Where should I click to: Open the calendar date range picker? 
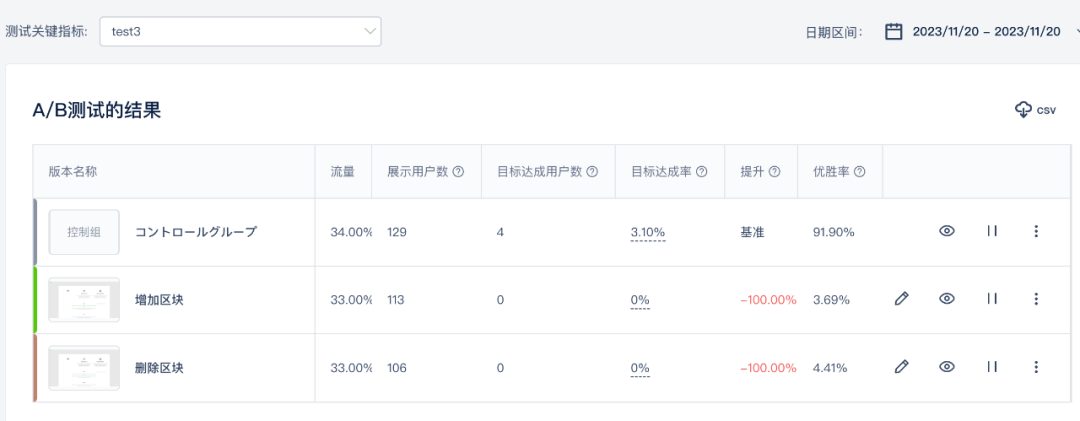(894, 32)
